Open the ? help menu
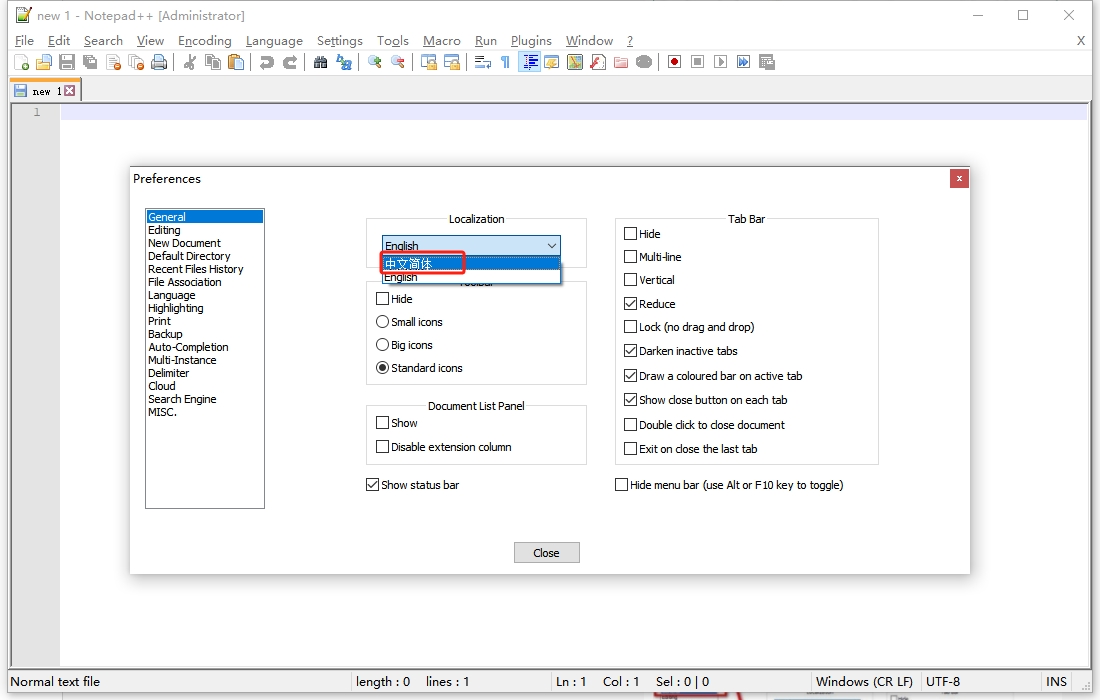 coord(630,41)
